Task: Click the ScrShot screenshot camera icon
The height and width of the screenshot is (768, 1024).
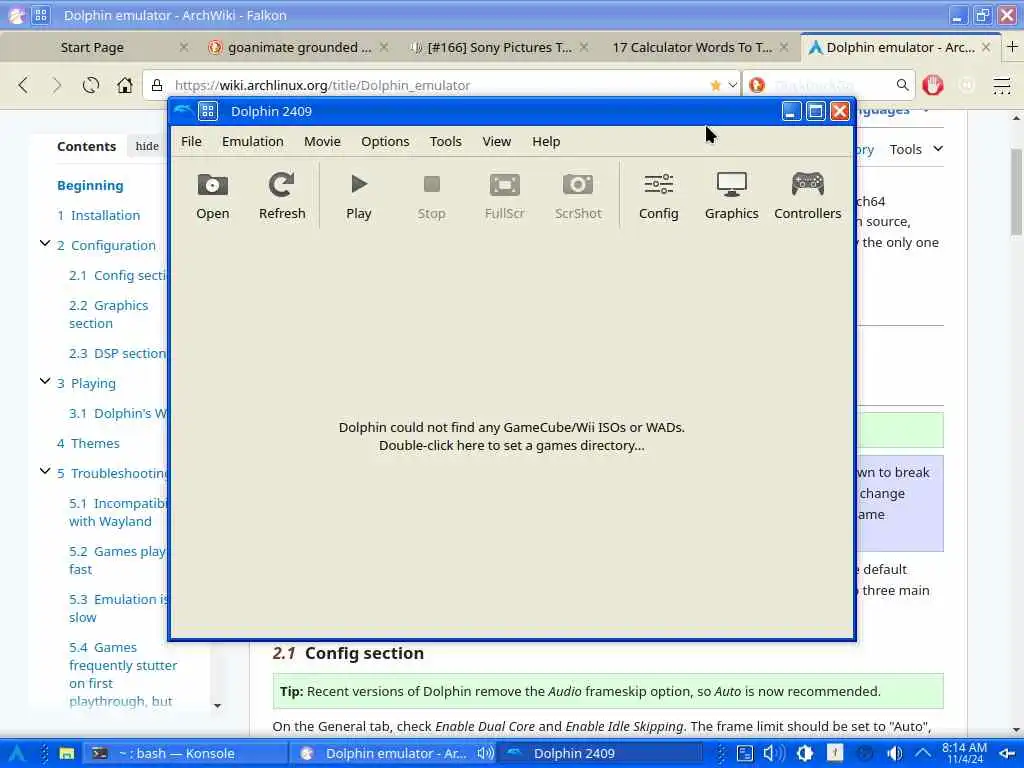Action: [x=578, y=196]
